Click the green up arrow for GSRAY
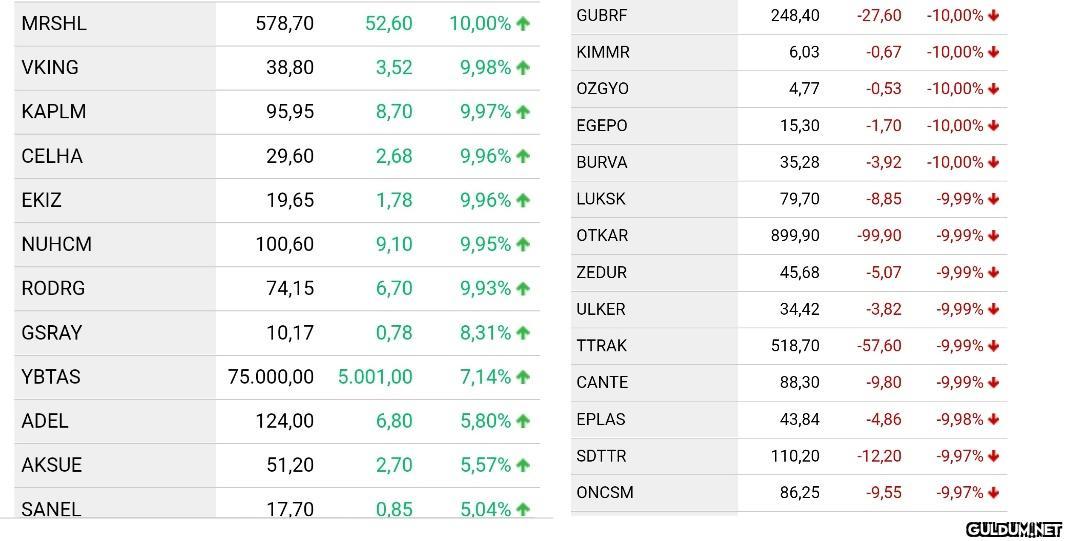The height and width of the screenshot is (541, 1066). click(522, 333)
